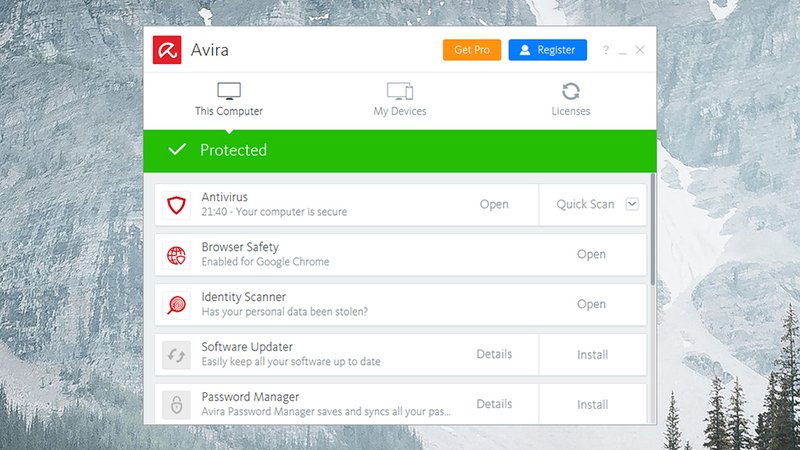The width and height of the screenshot is (800, 450).
Task: Open the Antivirus module
Action: pyautogui.click(x=494, y=204)
